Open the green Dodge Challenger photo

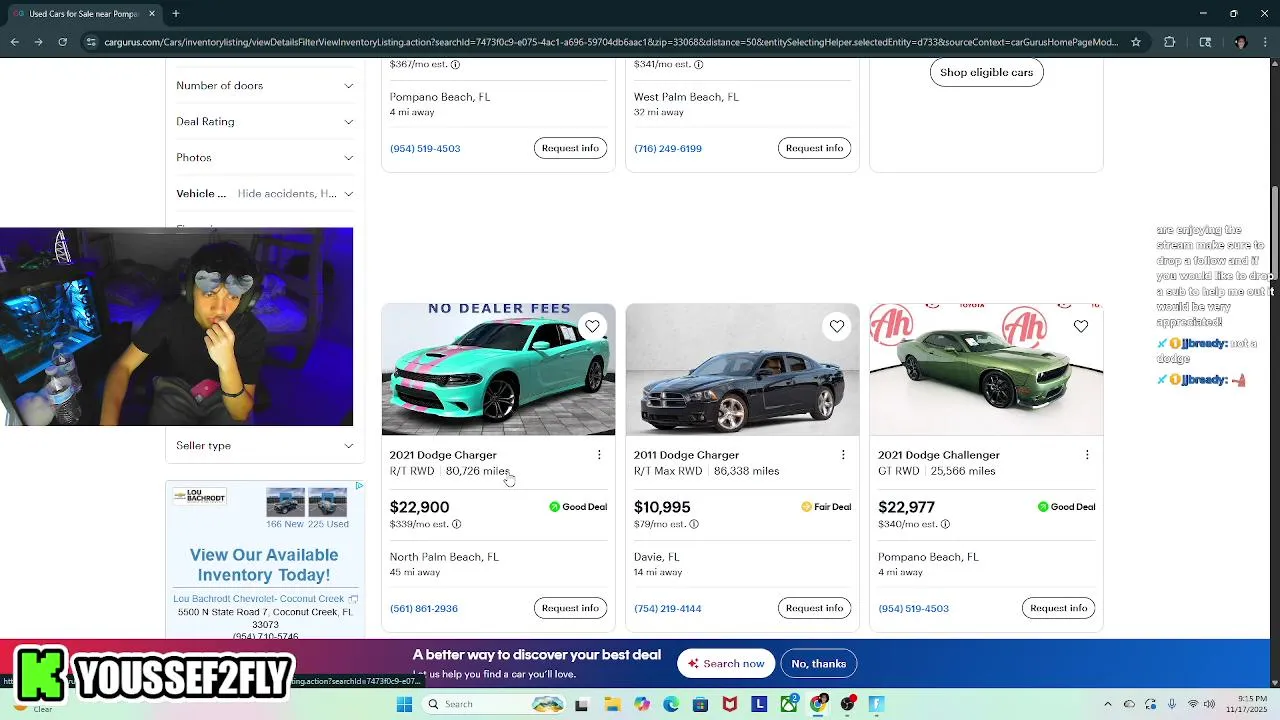click(x=986, y=370)
